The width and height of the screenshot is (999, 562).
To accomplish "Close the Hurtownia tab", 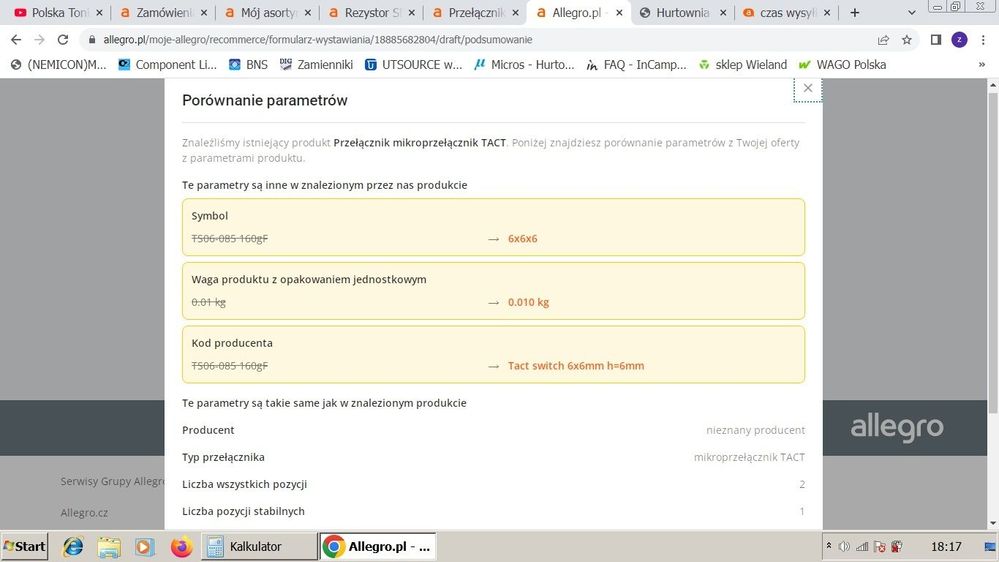I will 722,13.
